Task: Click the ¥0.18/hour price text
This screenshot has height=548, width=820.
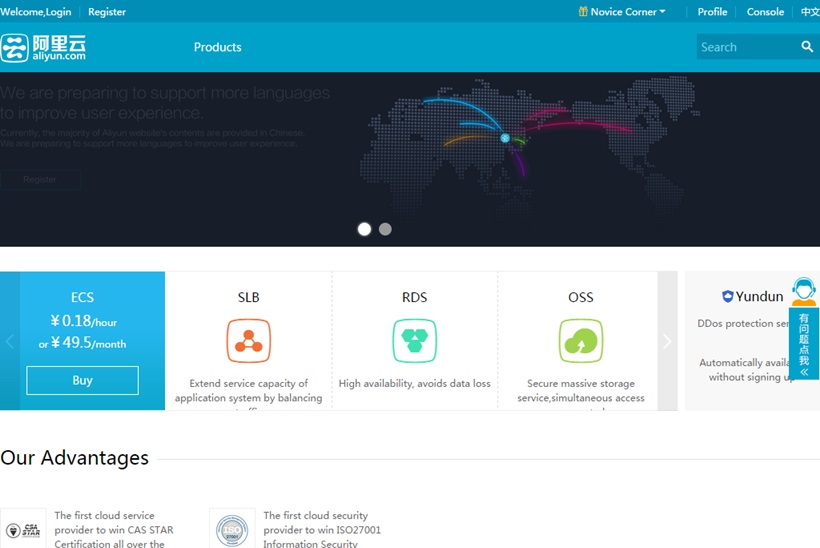Action: tap(84, 321)
